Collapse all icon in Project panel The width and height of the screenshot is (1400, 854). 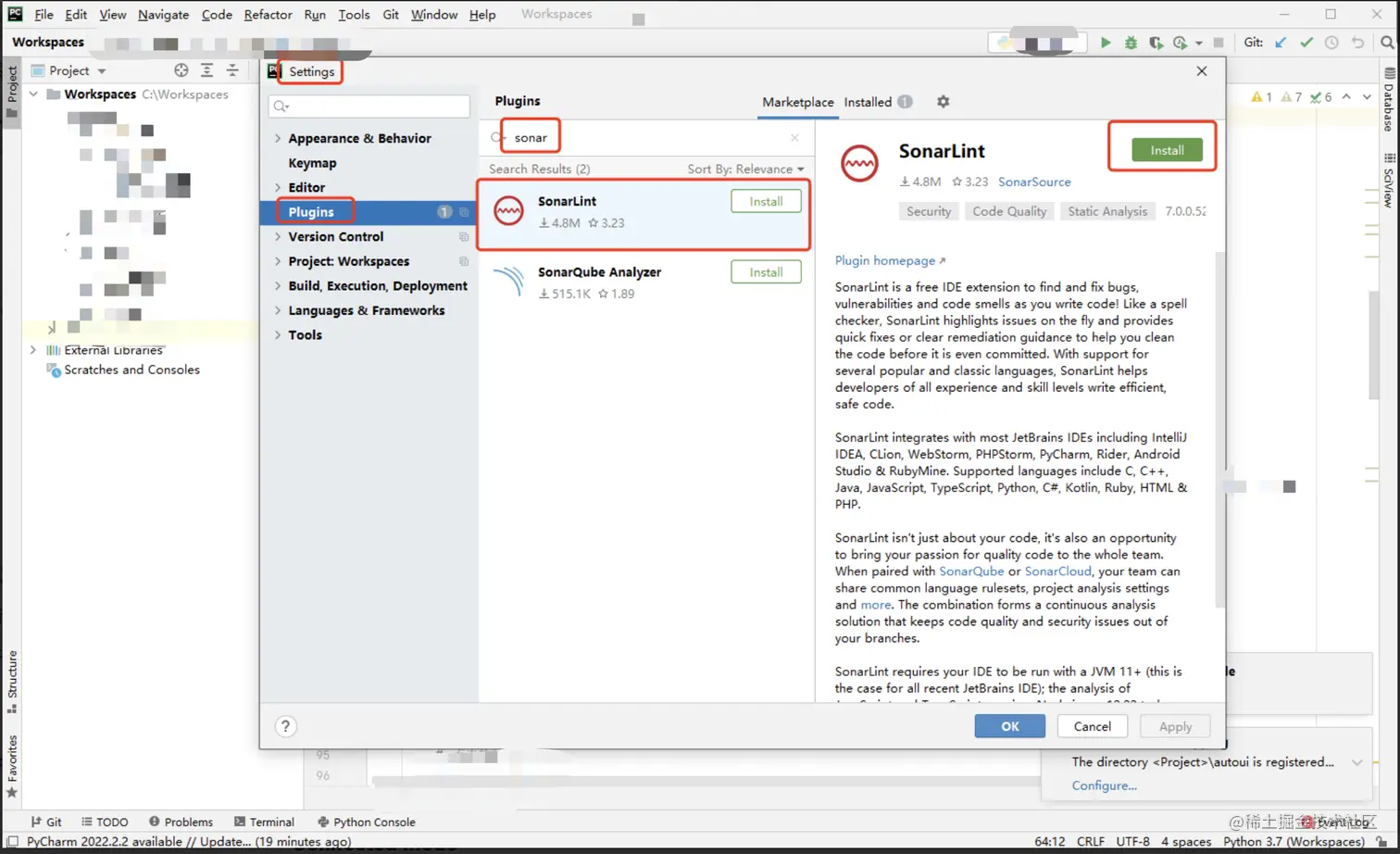(x=232, y=70)
